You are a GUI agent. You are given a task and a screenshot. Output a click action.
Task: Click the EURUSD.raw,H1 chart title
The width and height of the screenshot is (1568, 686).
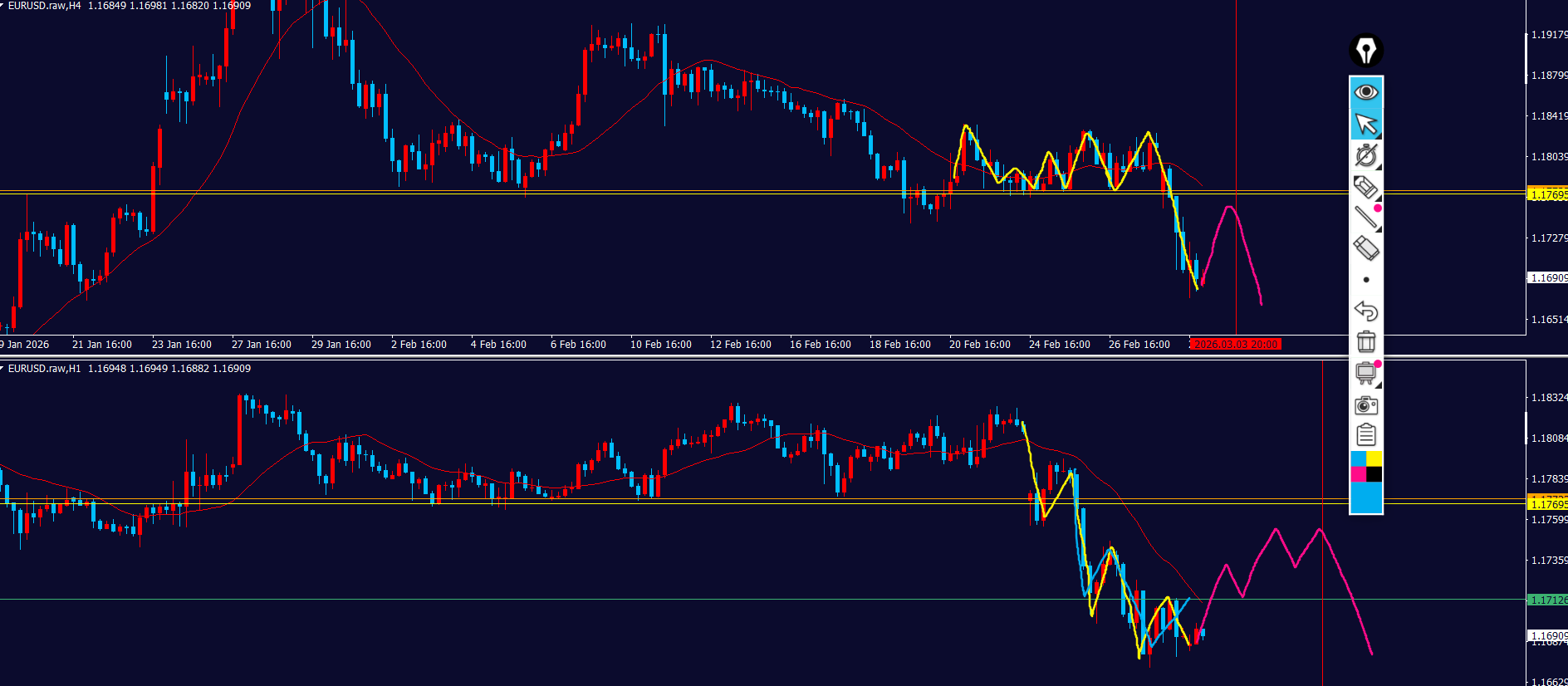(45, 369)
